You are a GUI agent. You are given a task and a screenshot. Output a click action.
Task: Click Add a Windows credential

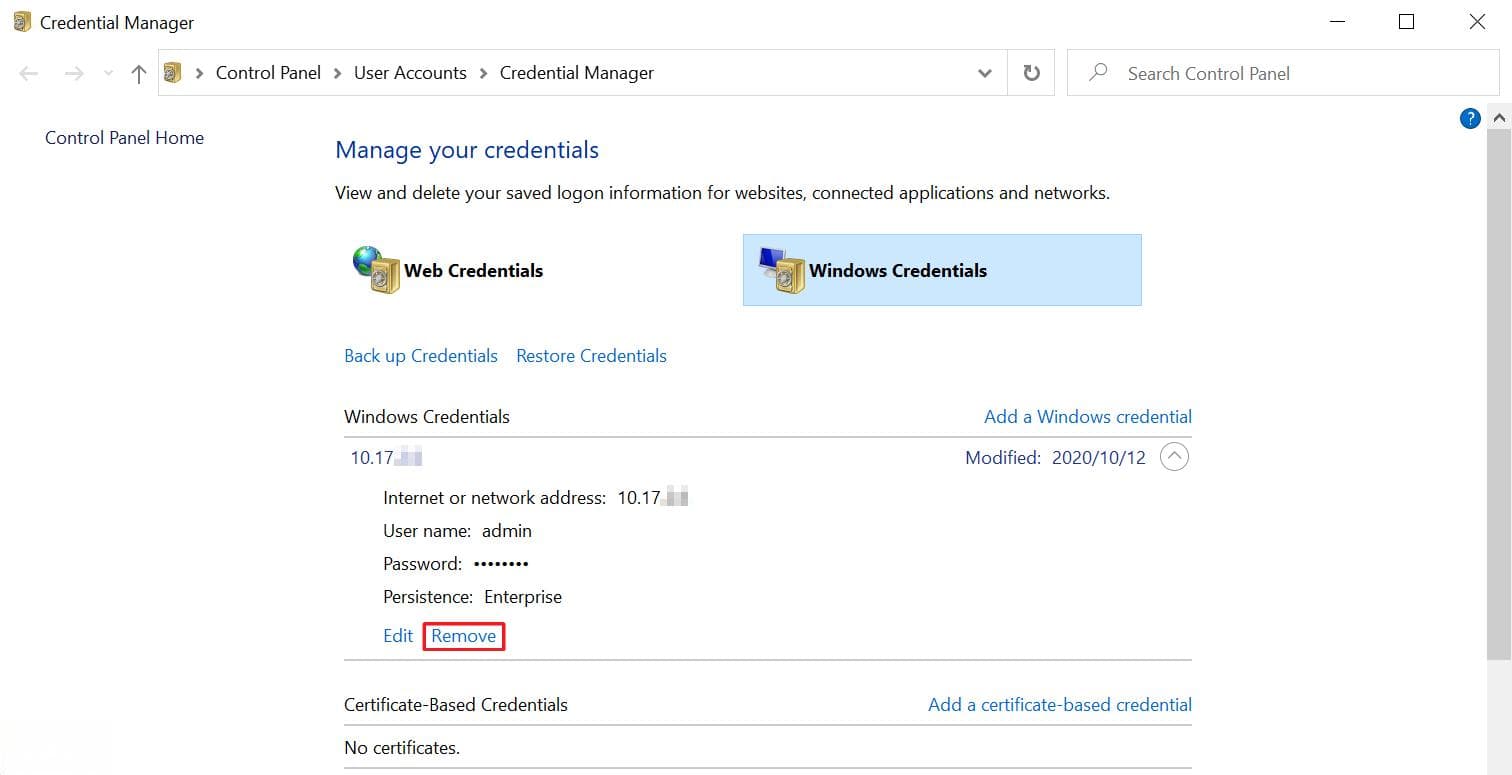[x=1088, y=417]
